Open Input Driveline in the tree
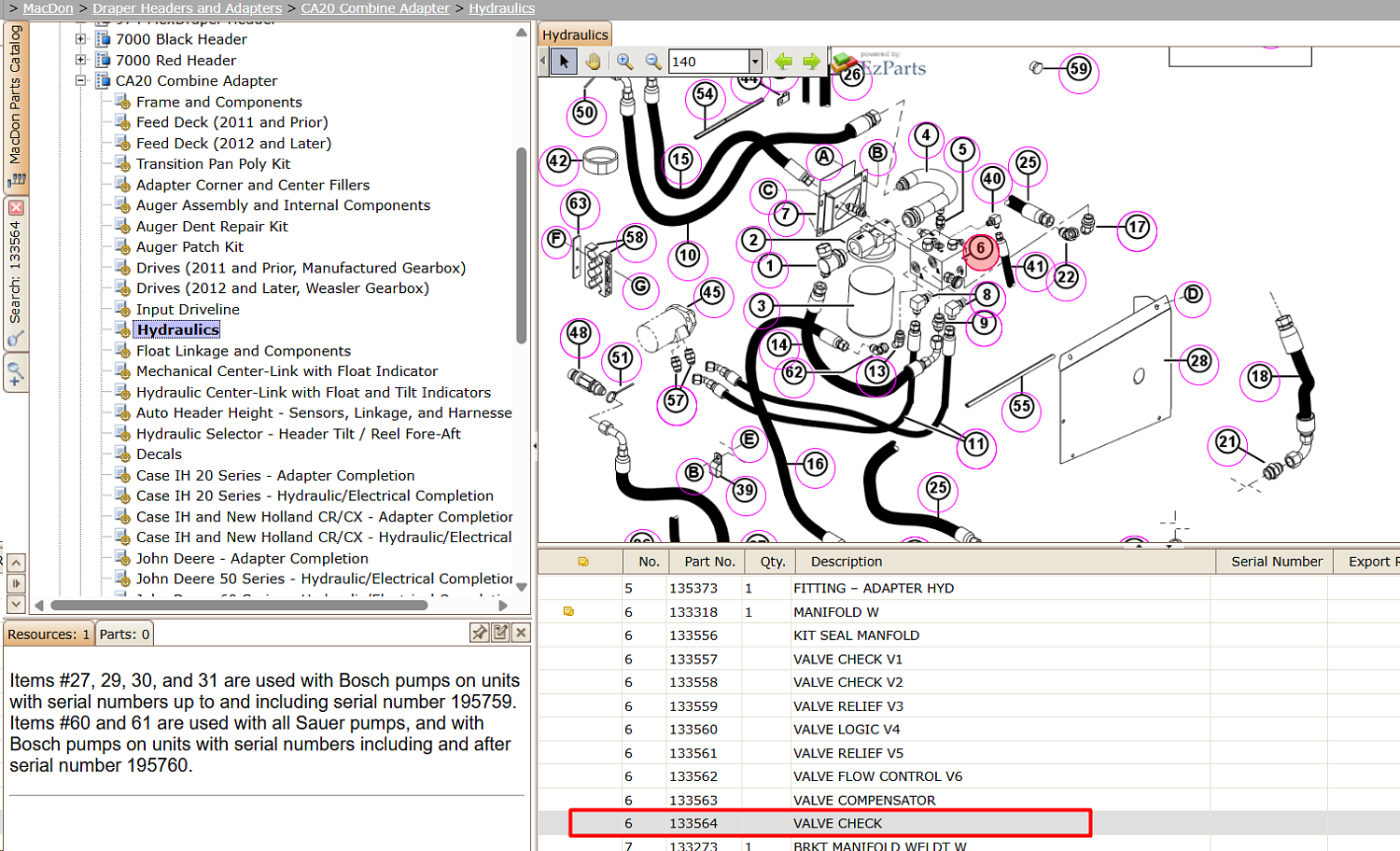 188,309
